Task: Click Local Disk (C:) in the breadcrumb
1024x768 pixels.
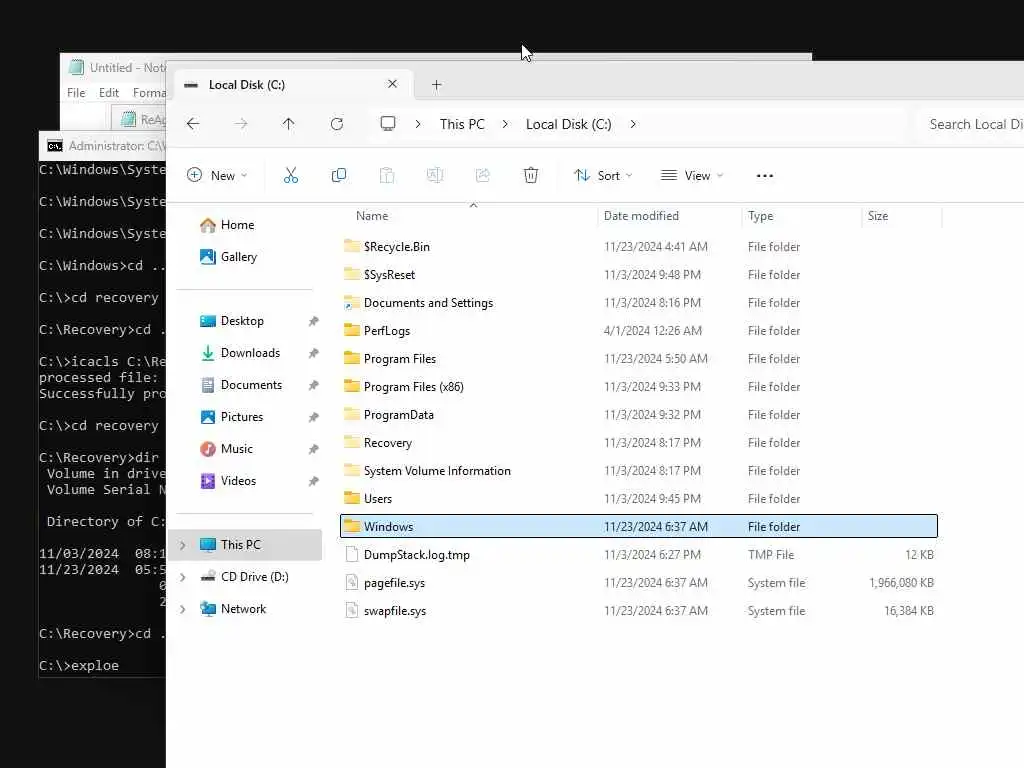Action: 568,124
